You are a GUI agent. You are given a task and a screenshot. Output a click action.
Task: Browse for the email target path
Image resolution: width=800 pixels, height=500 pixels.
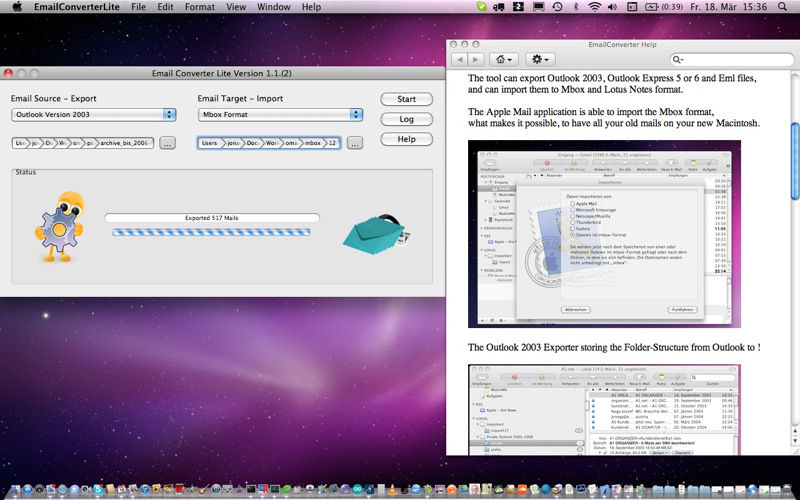pyautogui.click(x=355, y=143)
